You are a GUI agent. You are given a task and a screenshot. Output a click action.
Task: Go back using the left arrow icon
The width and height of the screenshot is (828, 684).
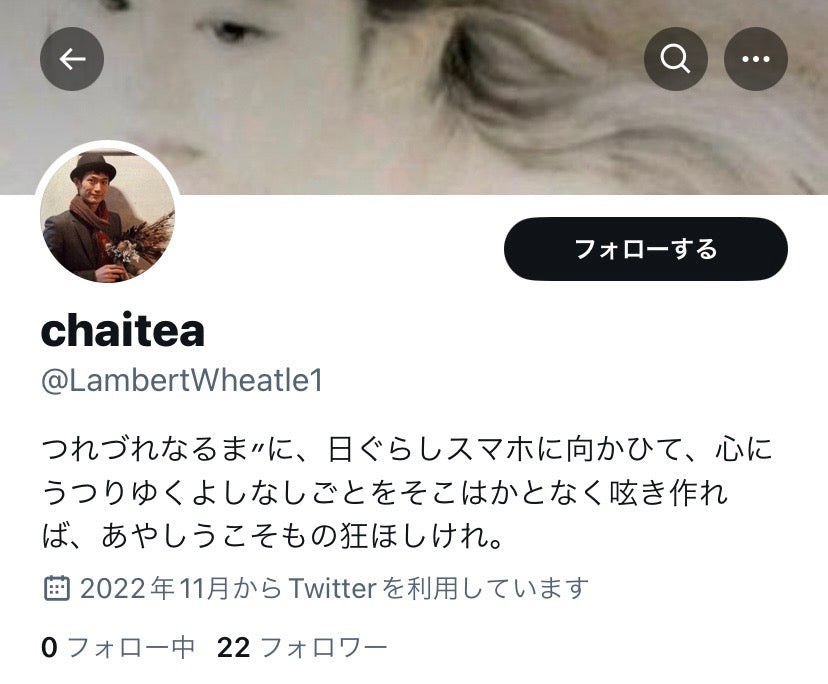[x=72, y=59]
